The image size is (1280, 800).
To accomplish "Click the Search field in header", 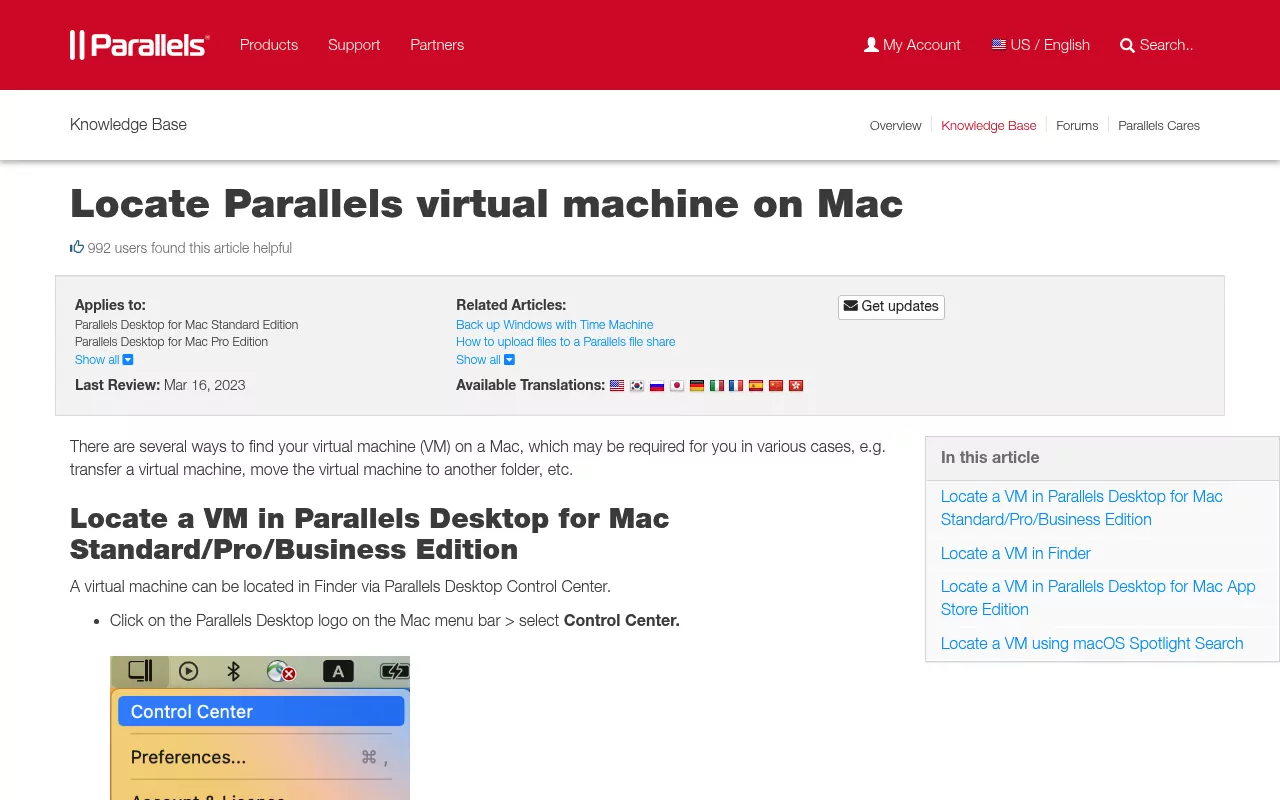I will (1157, 45).
